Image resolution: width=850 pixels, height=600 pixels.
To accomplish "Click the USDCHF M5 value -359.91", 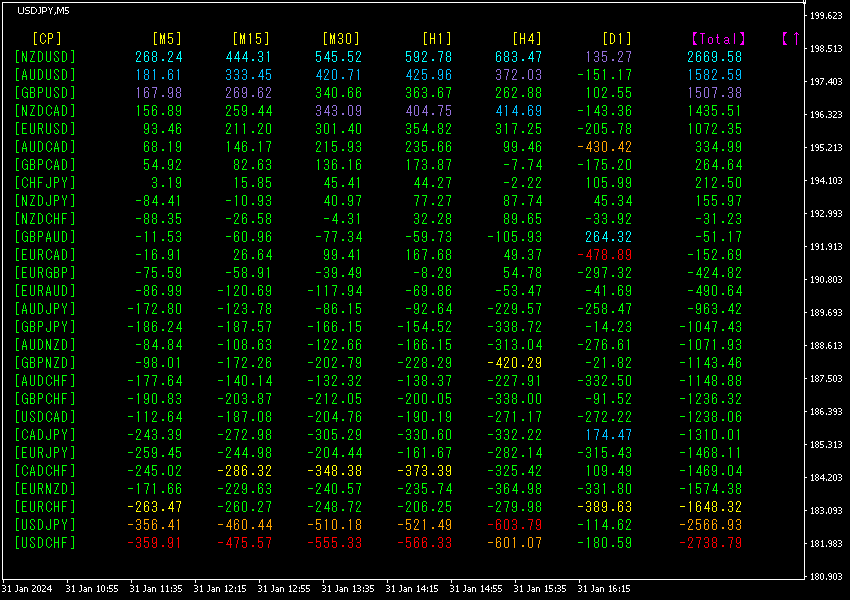I will coord(154,543).
